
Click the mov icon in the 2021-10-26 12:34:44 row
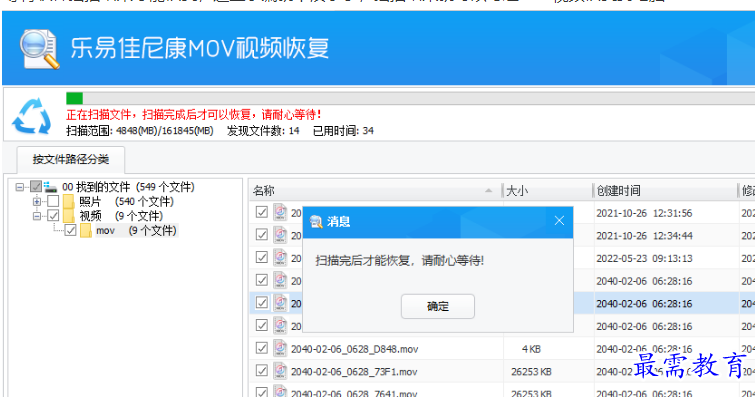pyautogui.click(x=280, y=235)
